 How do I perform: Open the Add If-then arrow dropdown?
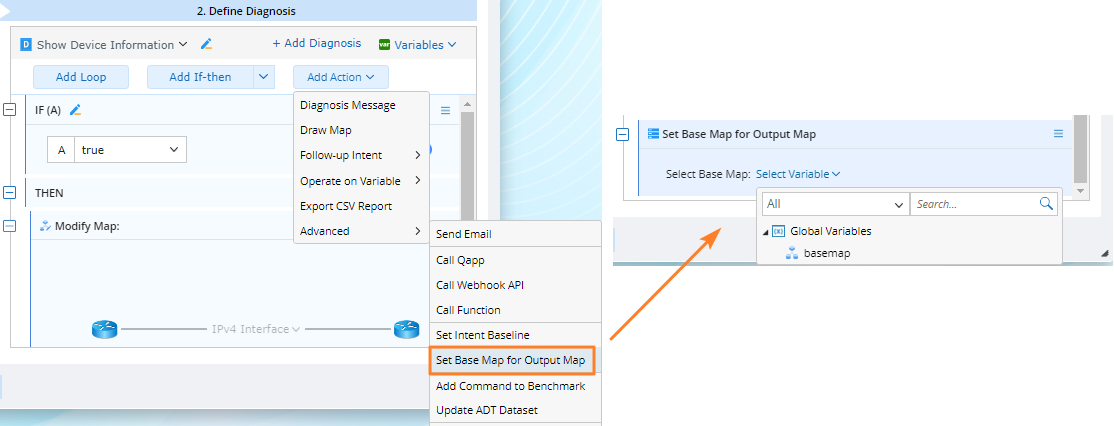(x=264, y=77)
